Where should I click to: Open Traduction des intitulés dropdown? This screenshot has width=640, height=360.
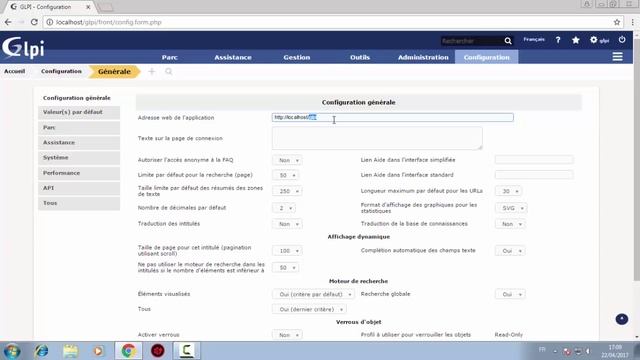[287, 224]
